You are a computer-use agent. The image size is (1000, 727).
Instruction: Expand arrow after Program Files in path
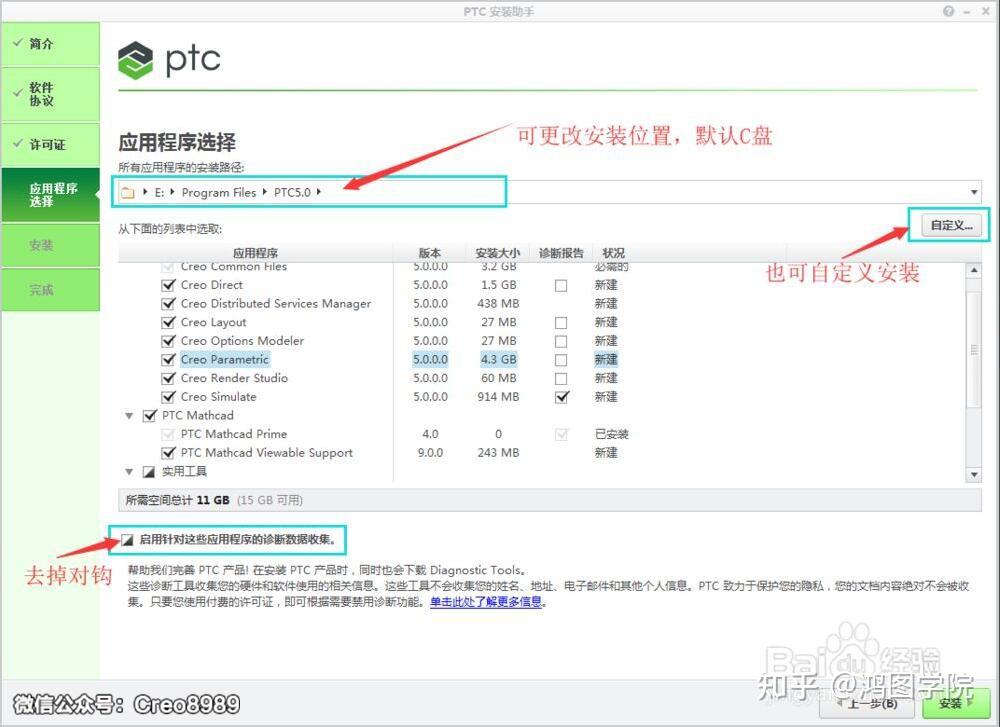[264, 192]
